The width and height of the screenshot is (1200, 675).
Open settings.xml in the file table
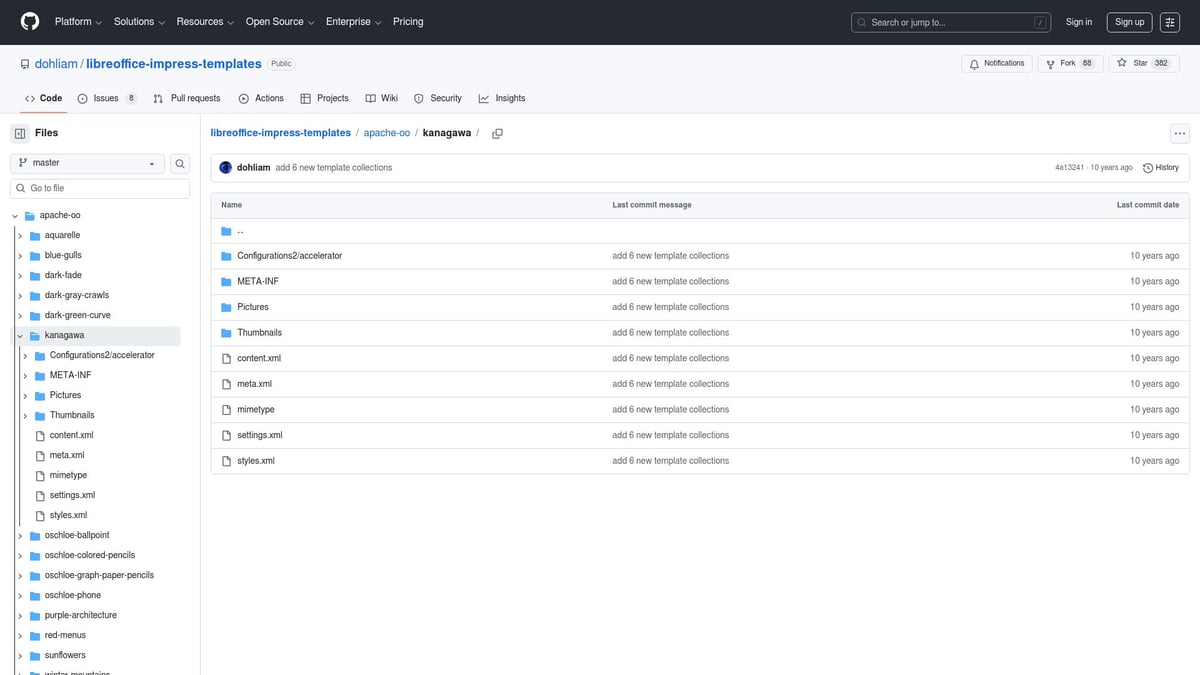[x=260, y=435]
